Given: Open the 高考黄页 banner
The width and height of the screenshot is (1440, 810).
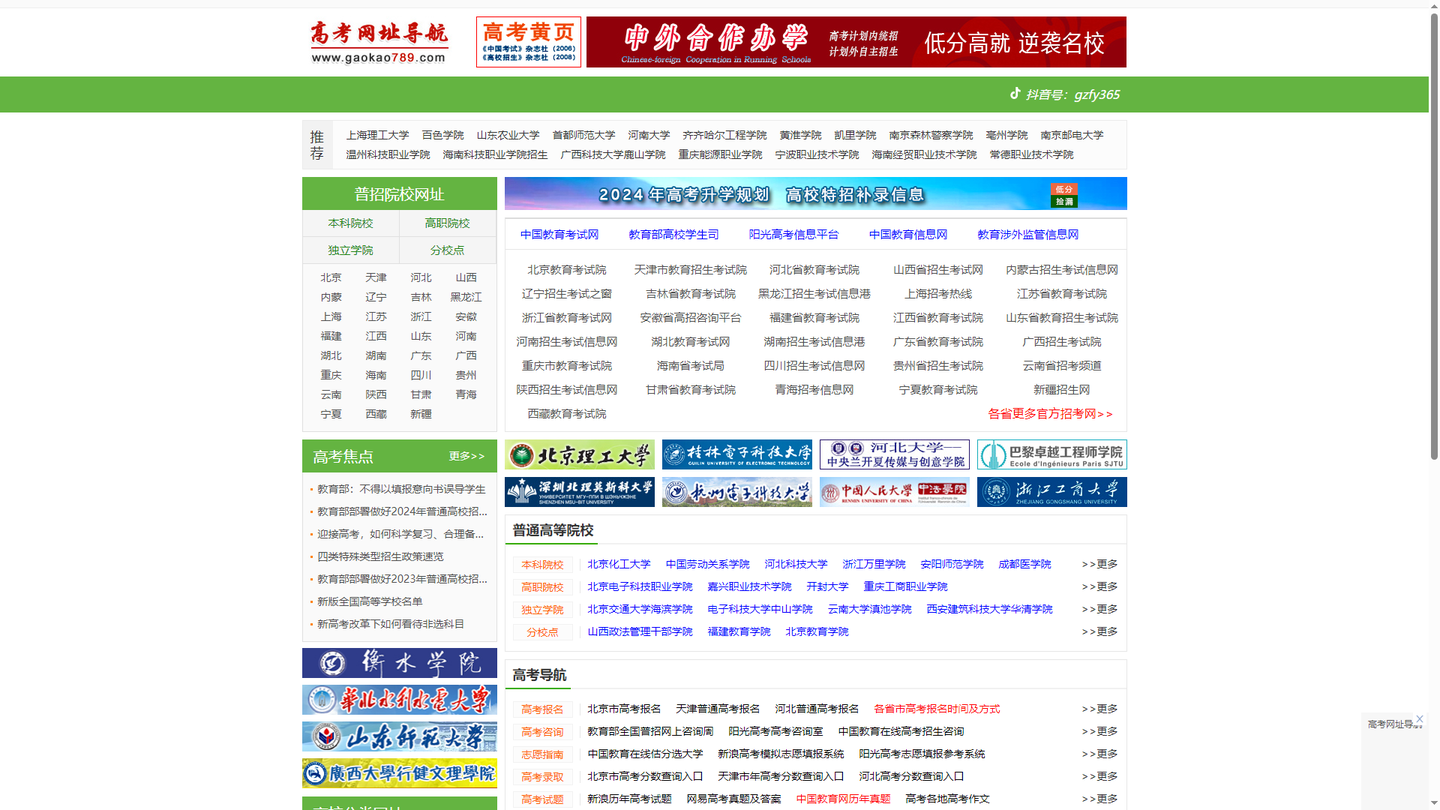Looking at the screenshot, I should (528, 42).
